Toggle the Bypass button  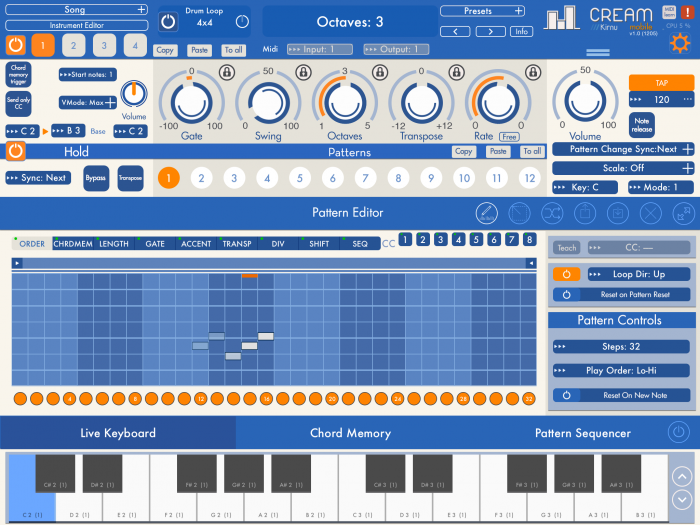(x=96, y=178)
